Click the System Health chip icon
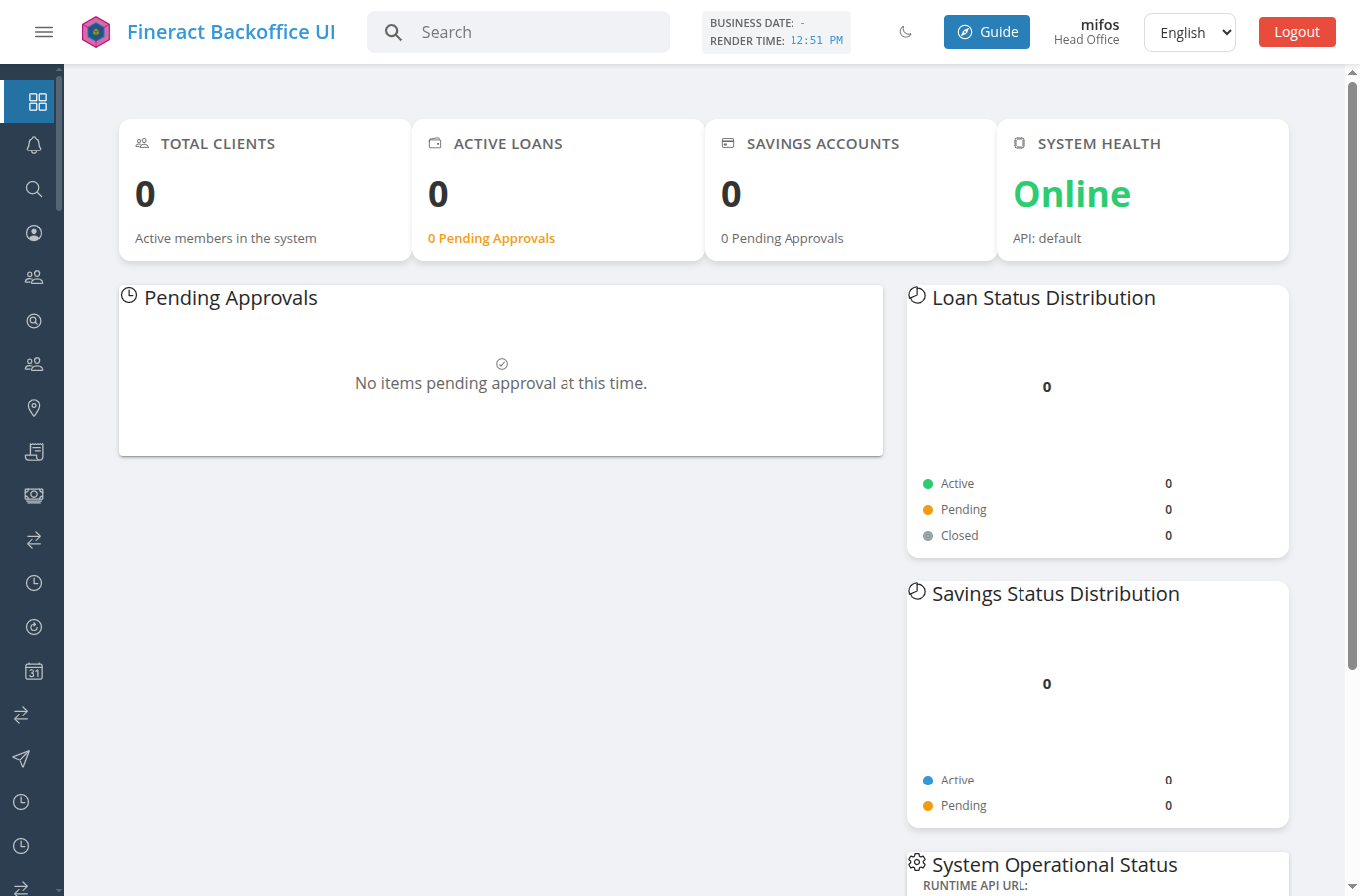Viewport: 1360px width, 896px height. coord(1020,143)
